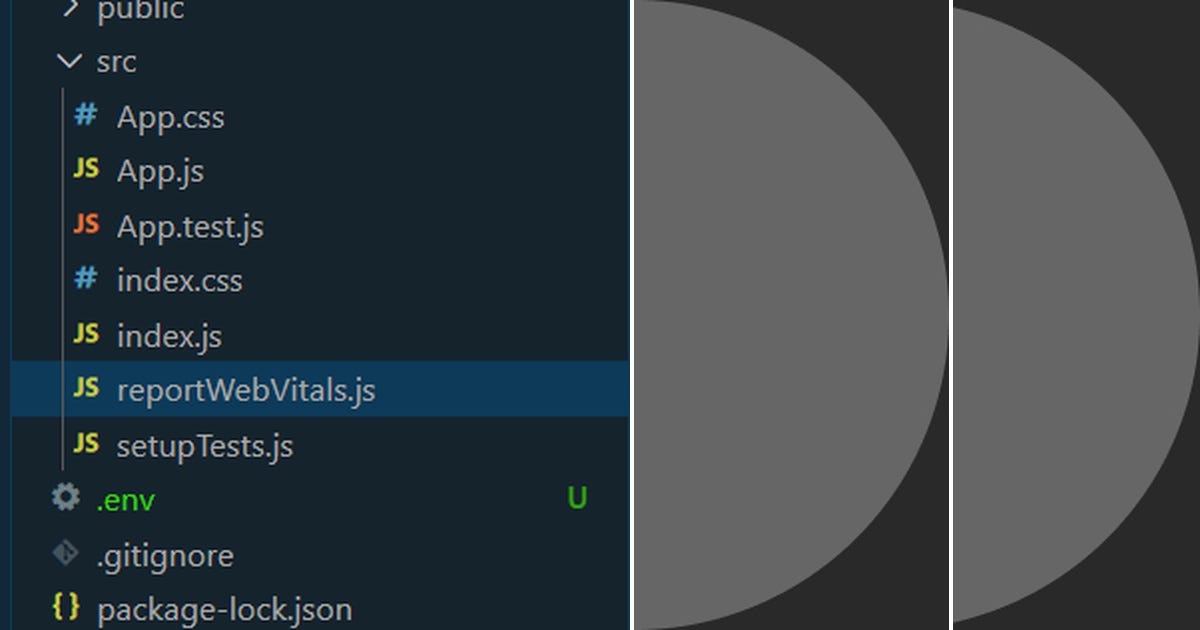This screenshot has width=1200, height=630.
Task: Click the chevron arrow beside src
Action: click(68, 61)
